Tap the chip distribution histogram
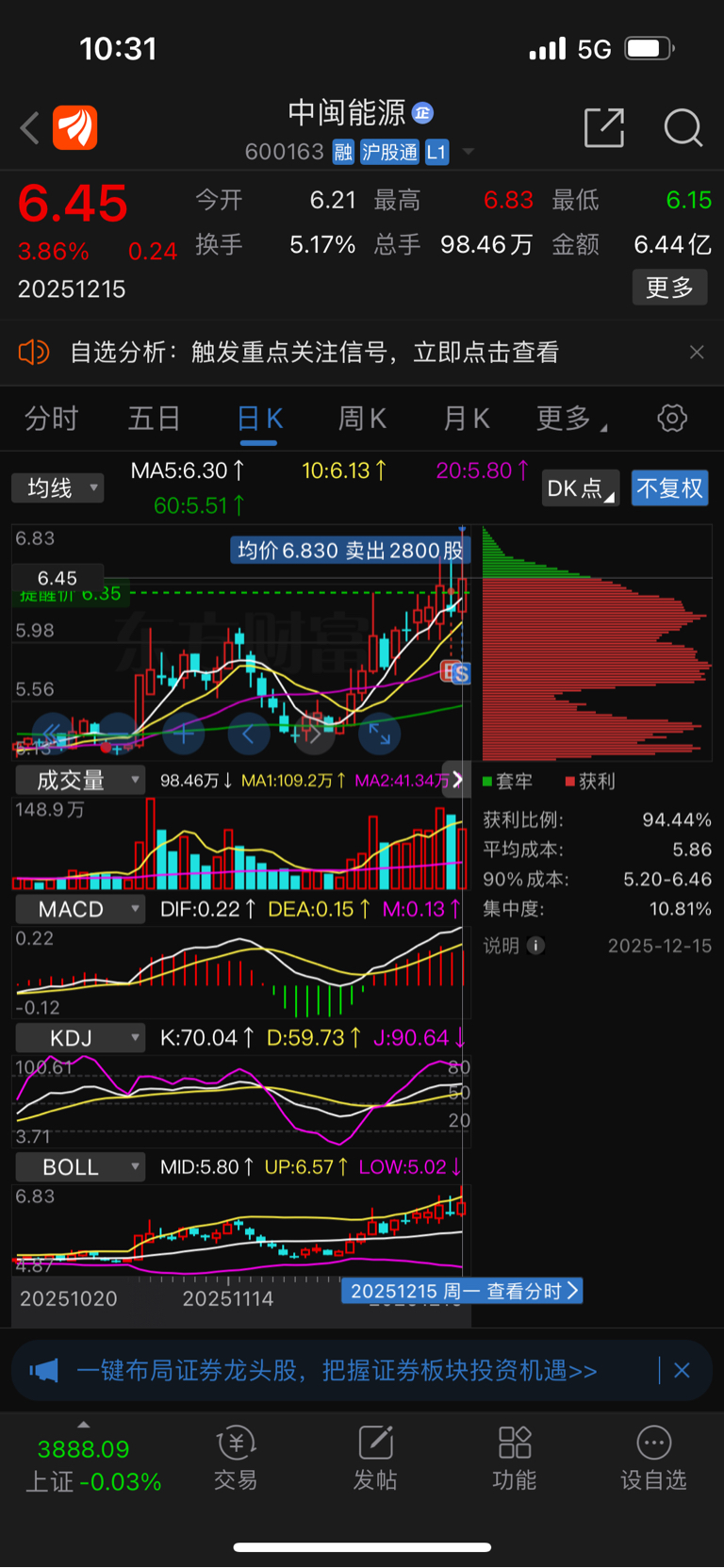The image size is (724, 1568). coord(597,643)
